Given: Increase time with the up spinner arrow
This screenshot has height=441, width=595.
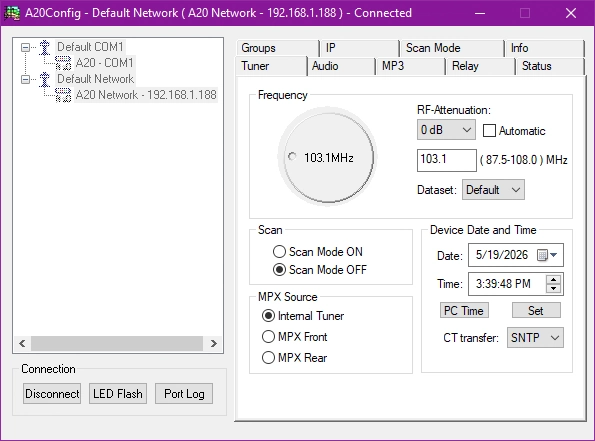Looking at the screenshot, I should coord(554,280).
